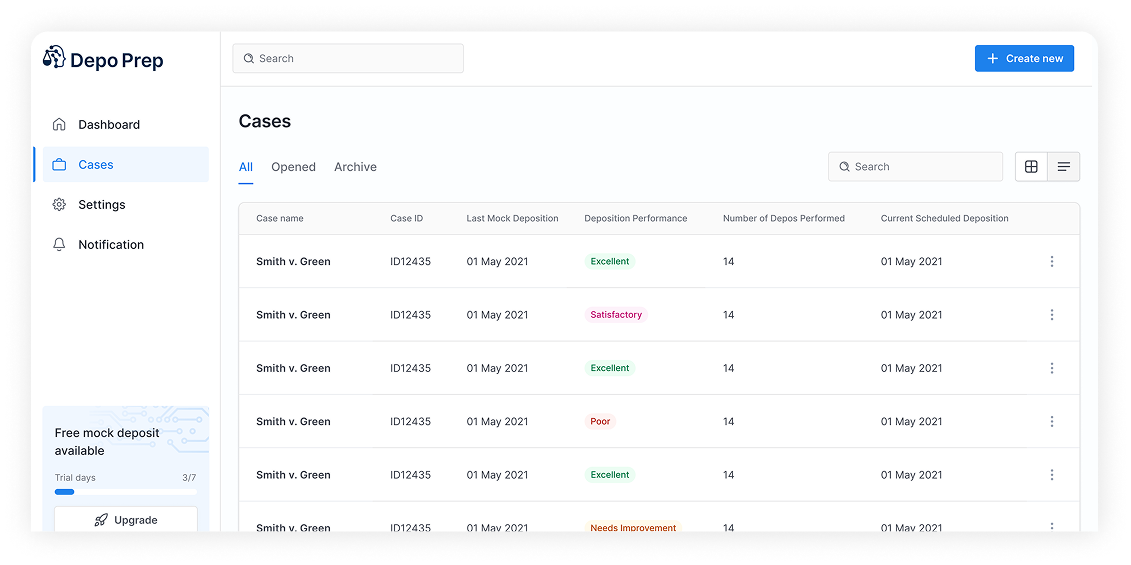Click the Upgrade button with rocket icon
Screen dimensions: 1131x565
[x=126, y=520]
